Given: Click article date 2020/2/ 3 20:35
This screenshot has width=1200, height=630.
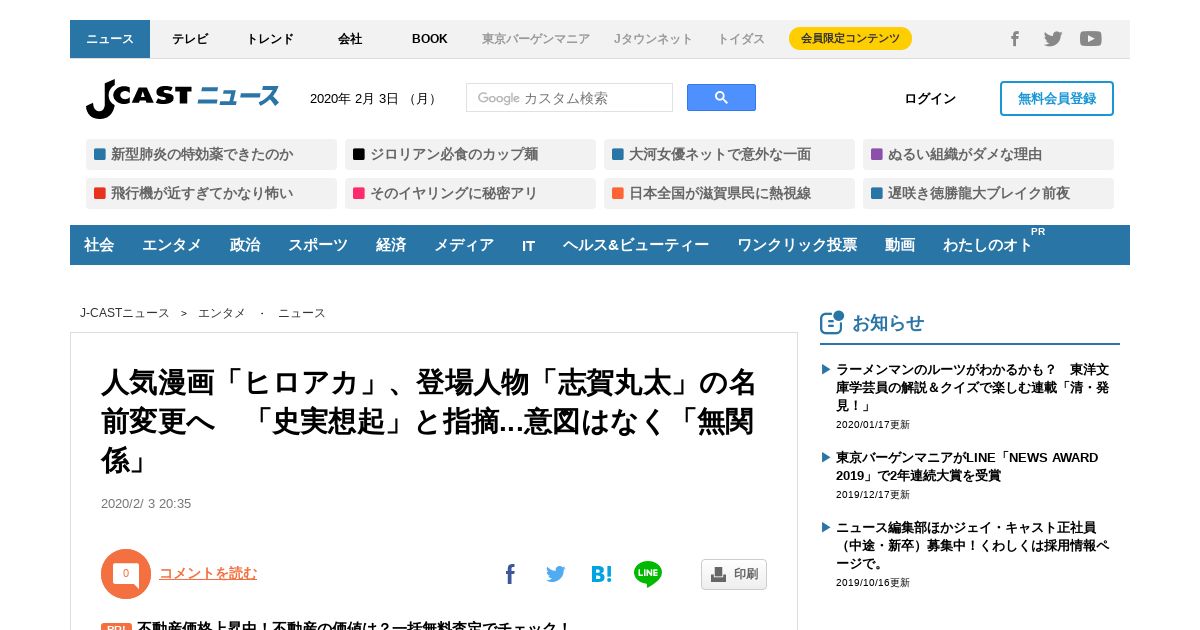Looking at the screenshot, I should tap(146, 503).
